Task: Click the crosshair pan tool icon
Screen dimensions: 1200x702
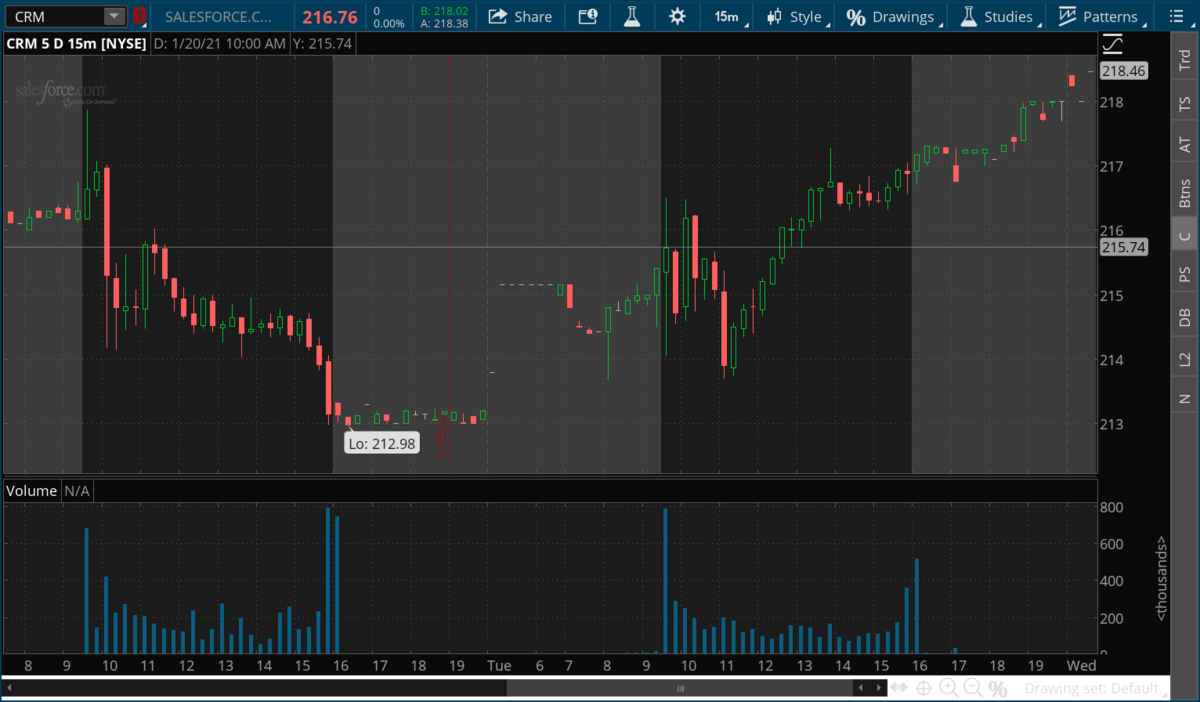Action: tap(923, 688)
